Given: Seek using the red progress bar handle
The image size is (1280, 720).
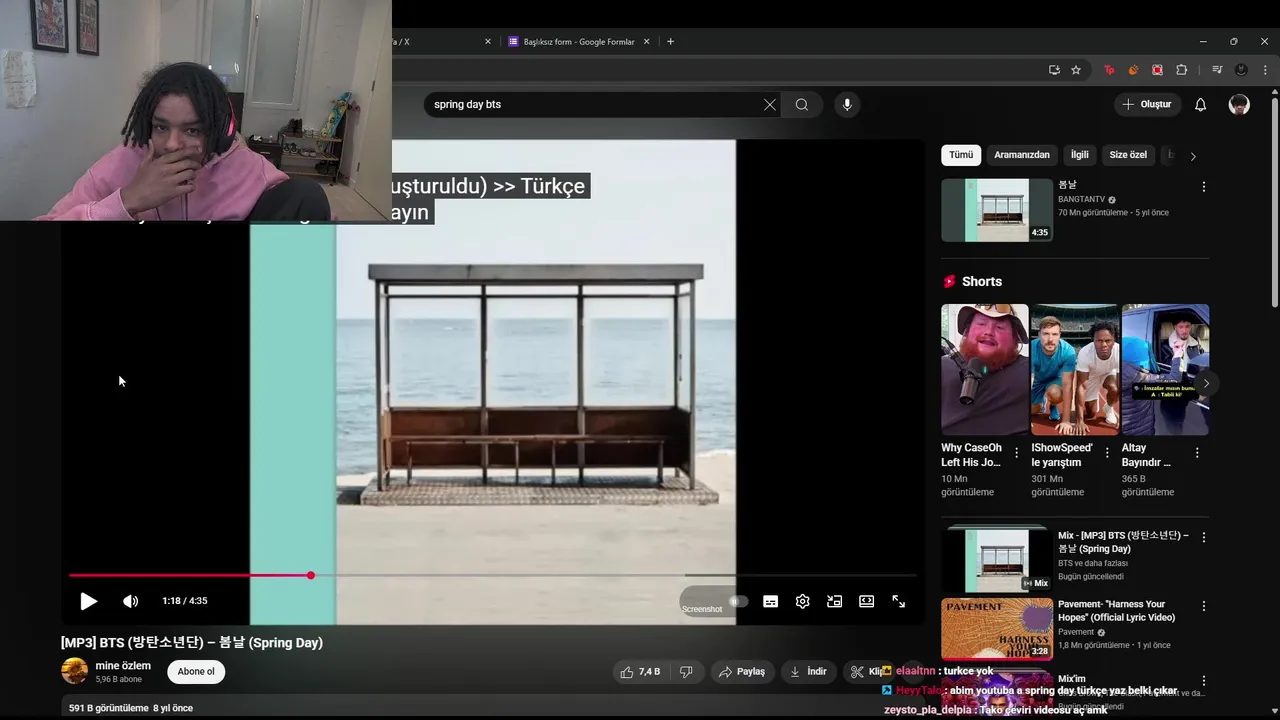Looking at the screenshot, I should click(311, 575).
